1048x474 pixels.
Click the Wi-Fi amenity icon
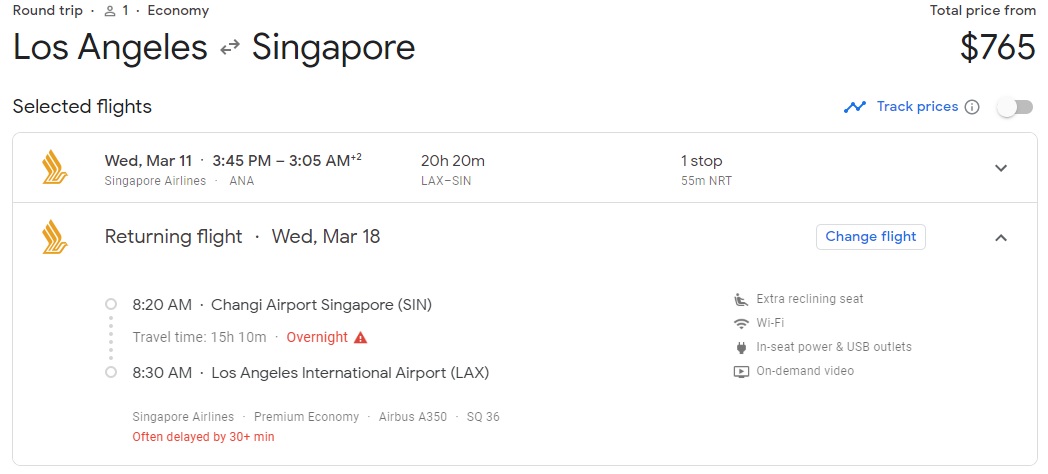[741, 323]
